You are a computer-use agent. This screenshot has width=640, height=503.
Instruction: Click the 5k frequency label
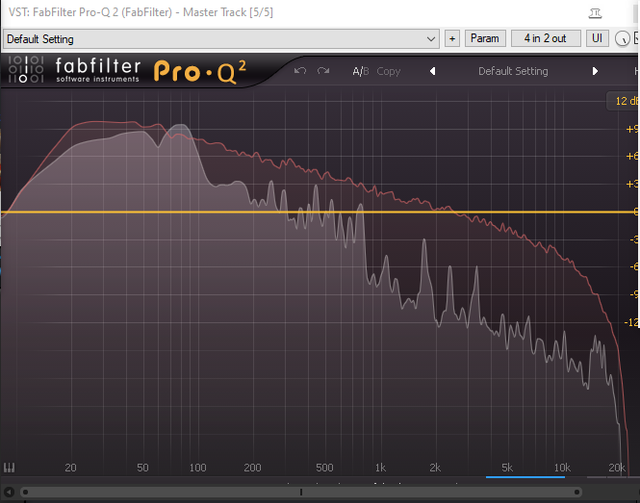pyautogui.click(x=507, y=467)
